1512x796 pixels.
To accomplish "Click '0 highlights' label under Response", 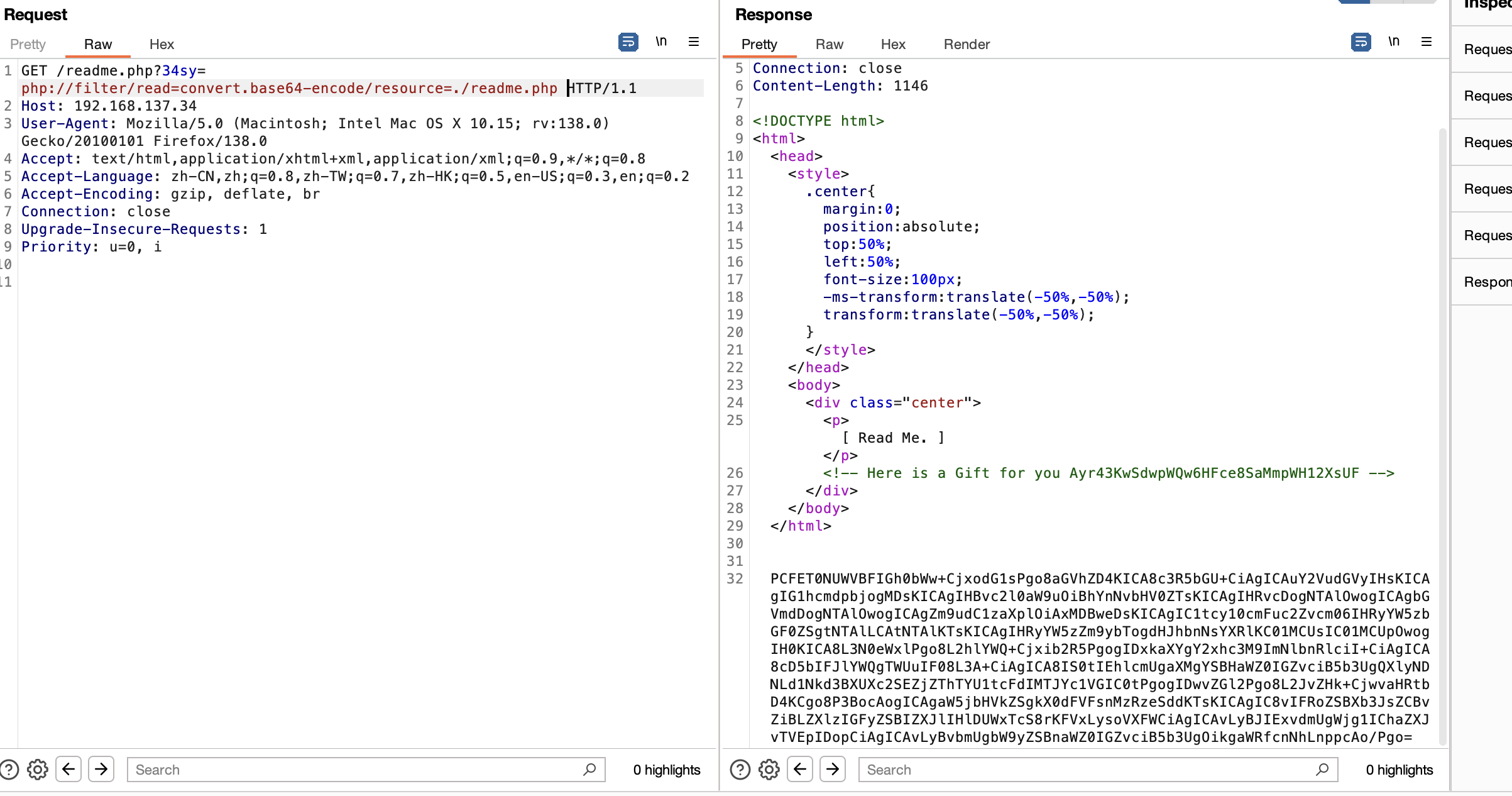I will pyautogui.click(x=1400, y=770).
